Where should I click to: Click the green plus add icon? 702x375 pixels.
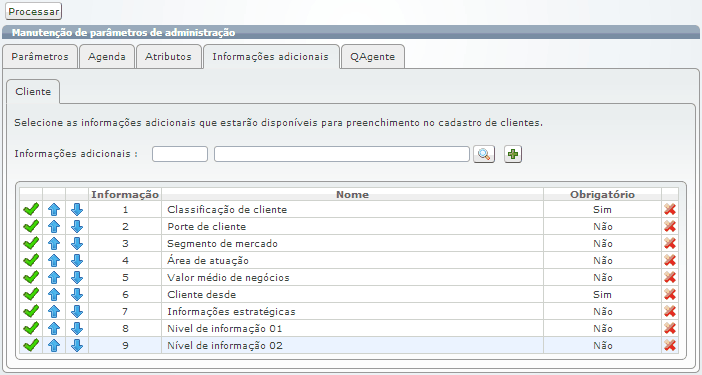click(513, 154)
